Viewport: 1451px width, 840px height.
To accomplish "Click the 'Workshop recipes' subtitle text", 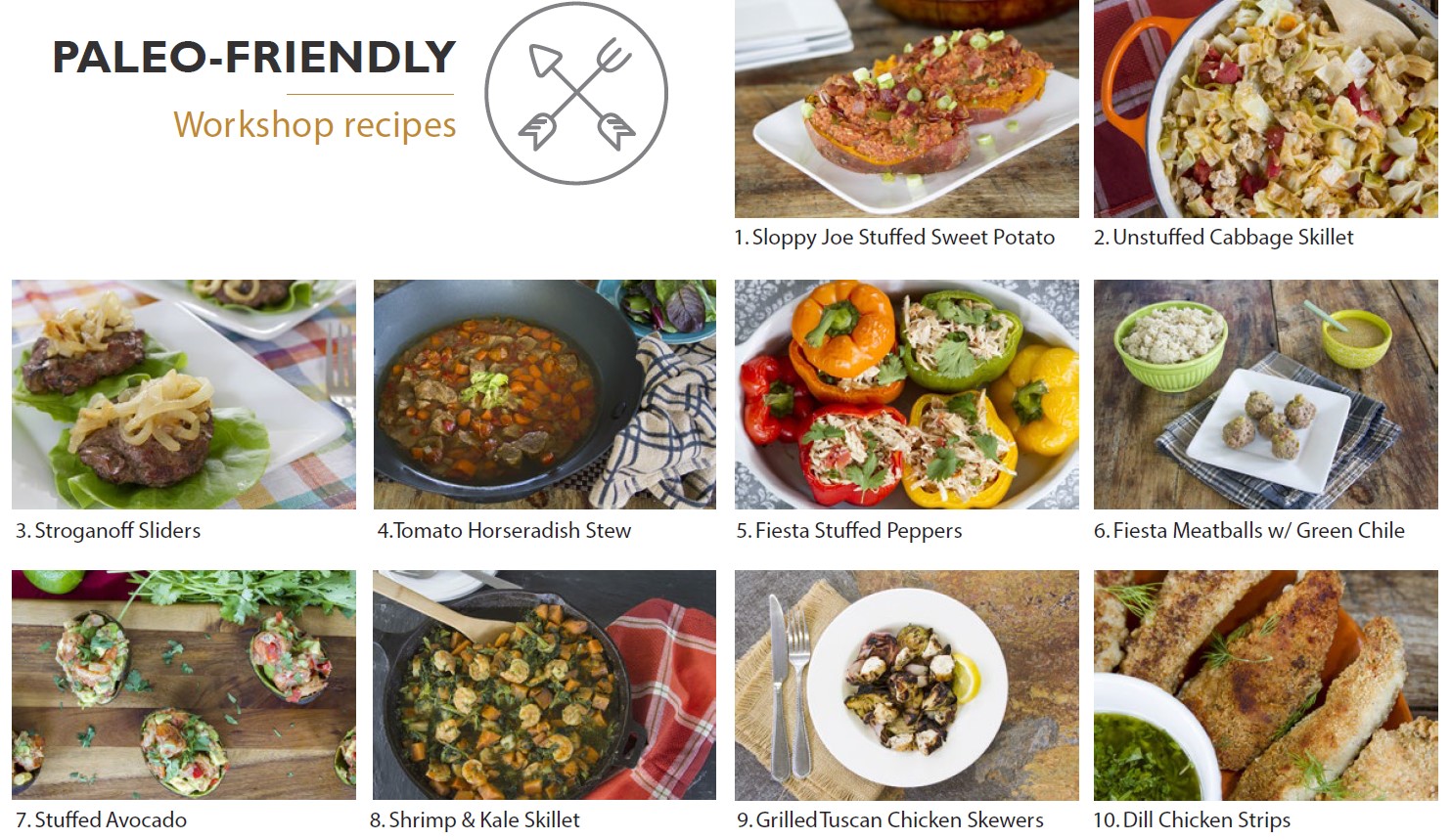I will pyautogui.click(x=315, y=125).
